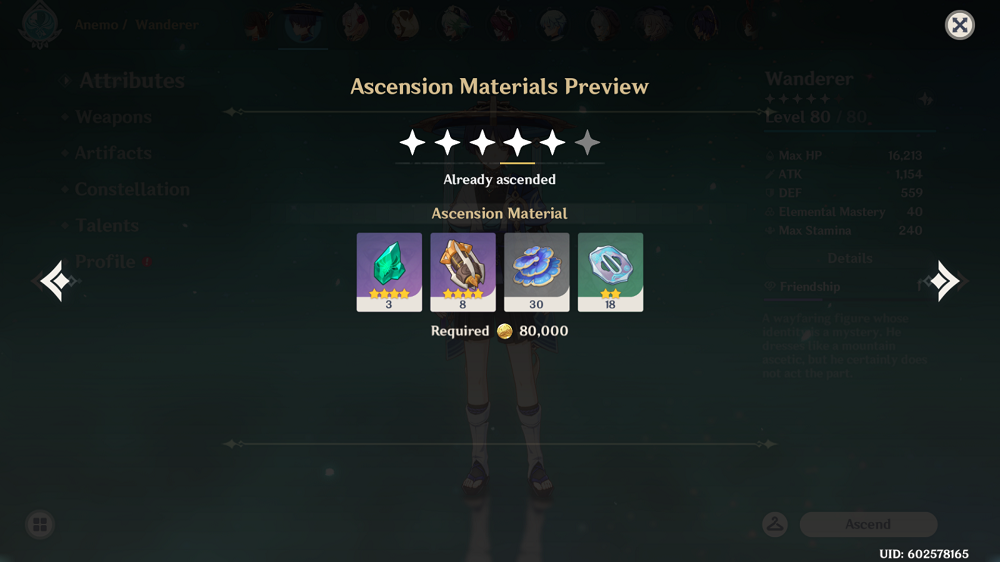
Task: Select the fifth ascension star
Action: point(552,142)
